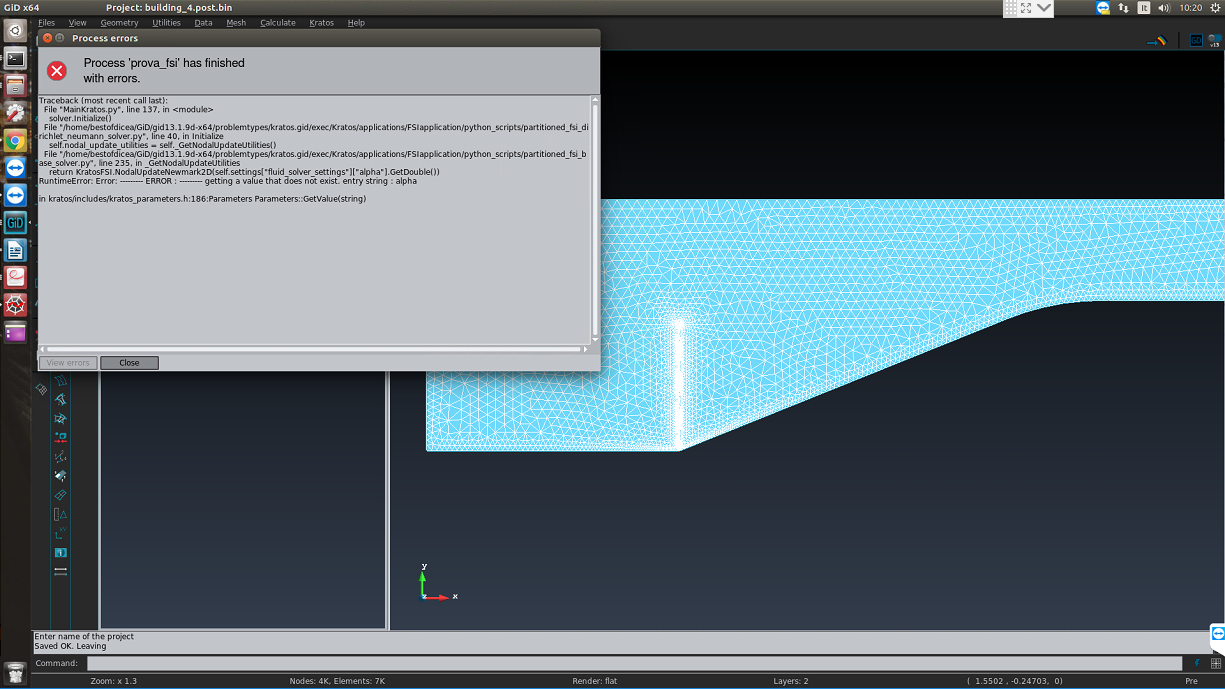This screenshot has width=1225, height=689.
Task: Click the View errors button
Action: tap(66, 362)
